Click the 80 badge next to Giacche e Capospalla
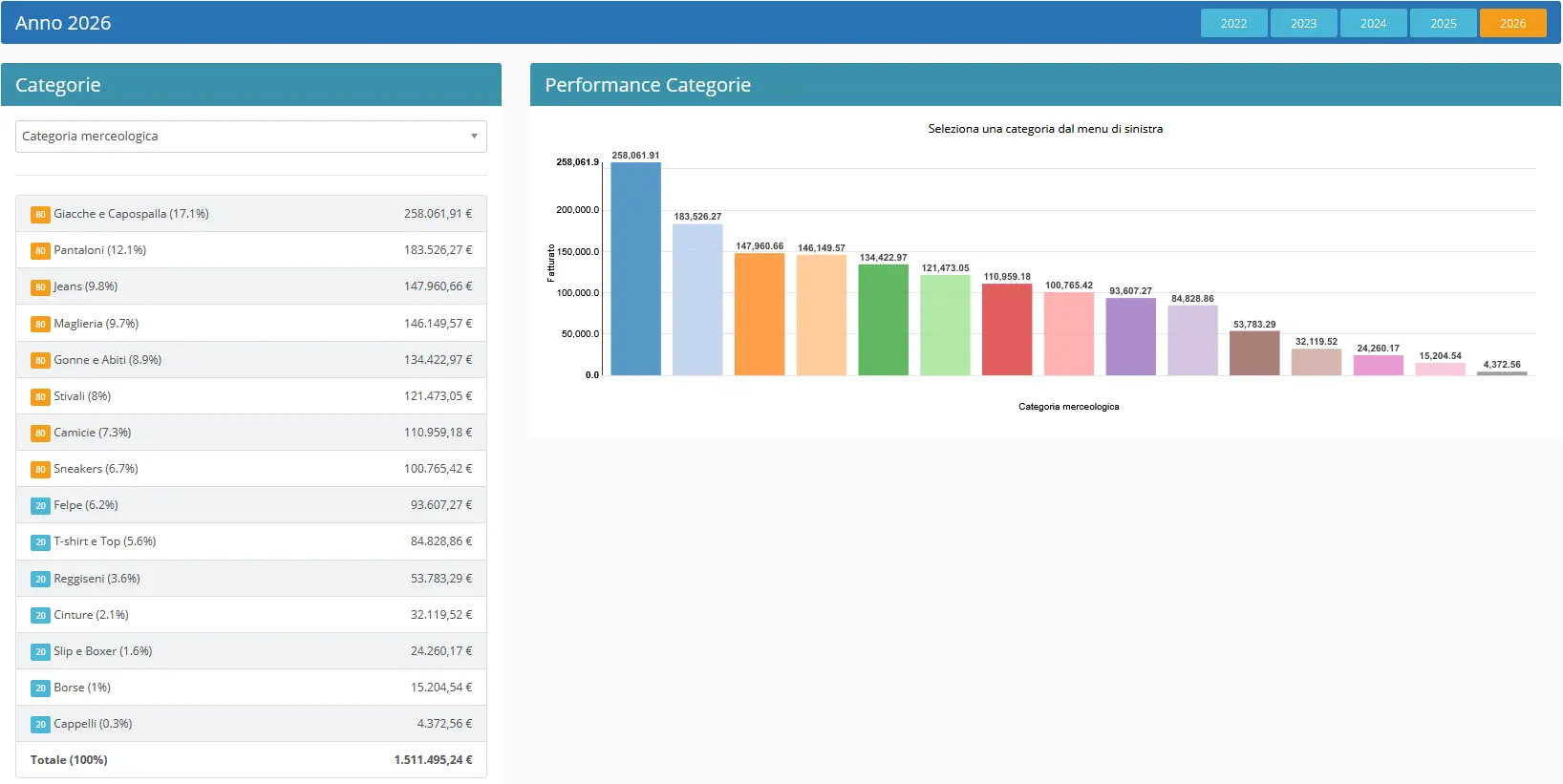The height and width of the screenshot is (784, 1563). pyautogui.click(x=40, y=215)
